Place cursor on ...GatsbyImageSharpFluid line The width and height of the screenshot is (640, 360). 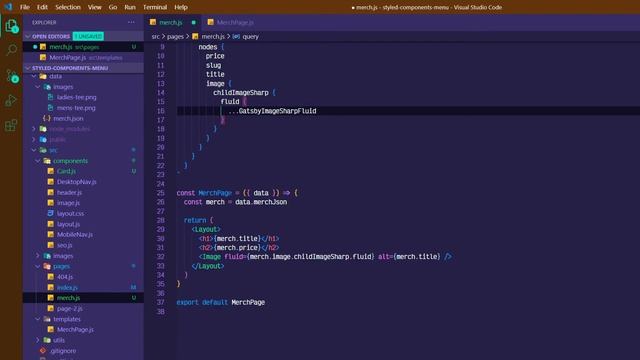[x=272, y=111]
